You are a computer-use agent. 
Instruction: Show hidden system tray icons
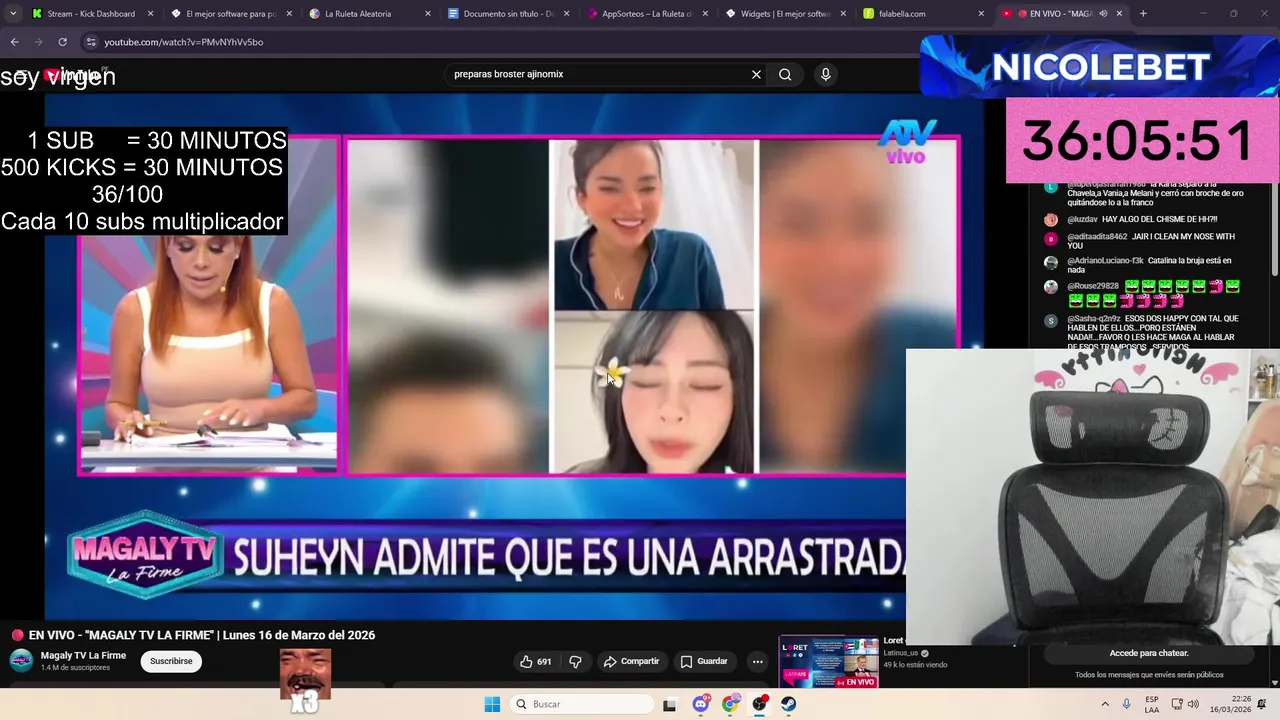tap(1105, 704)
